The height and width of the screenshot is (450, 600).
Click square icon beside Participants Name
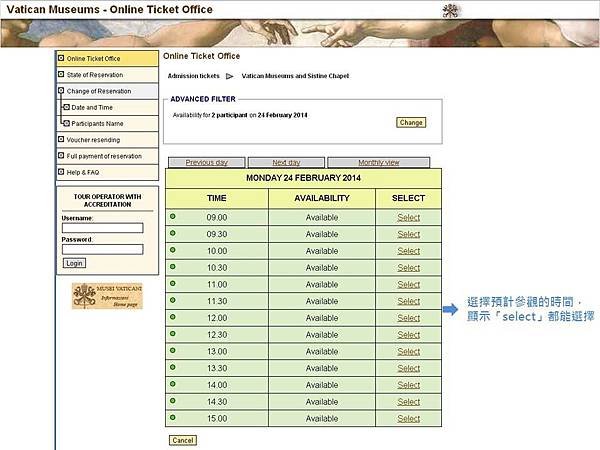(67, 123)
